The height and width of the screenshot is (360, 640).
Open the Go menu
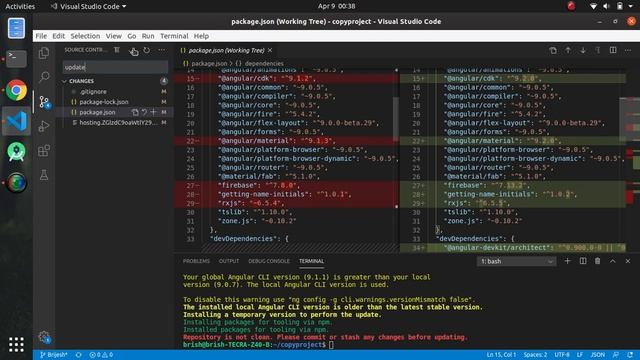tap(131, 36)
